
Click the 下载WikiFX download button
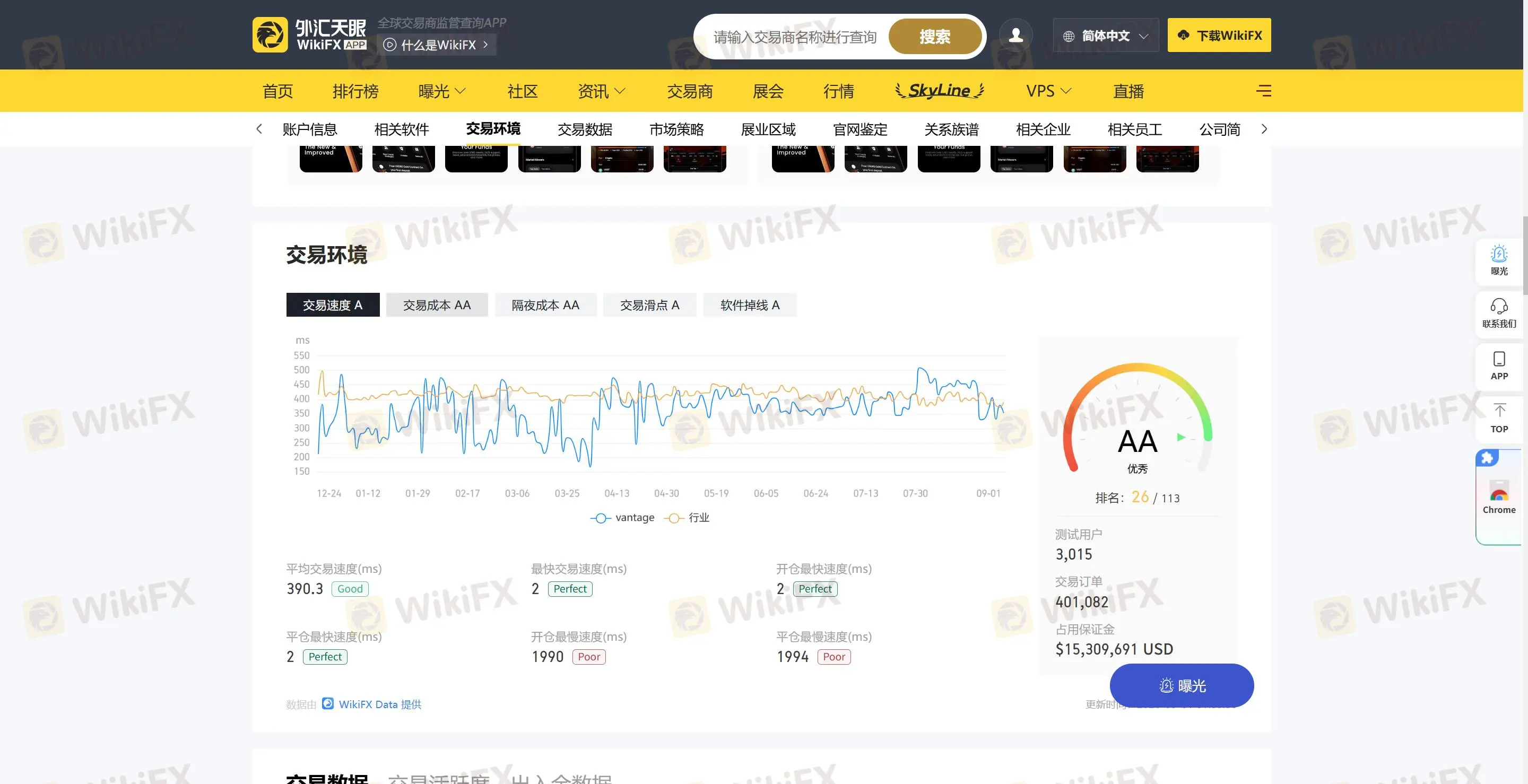[1219, 35]
